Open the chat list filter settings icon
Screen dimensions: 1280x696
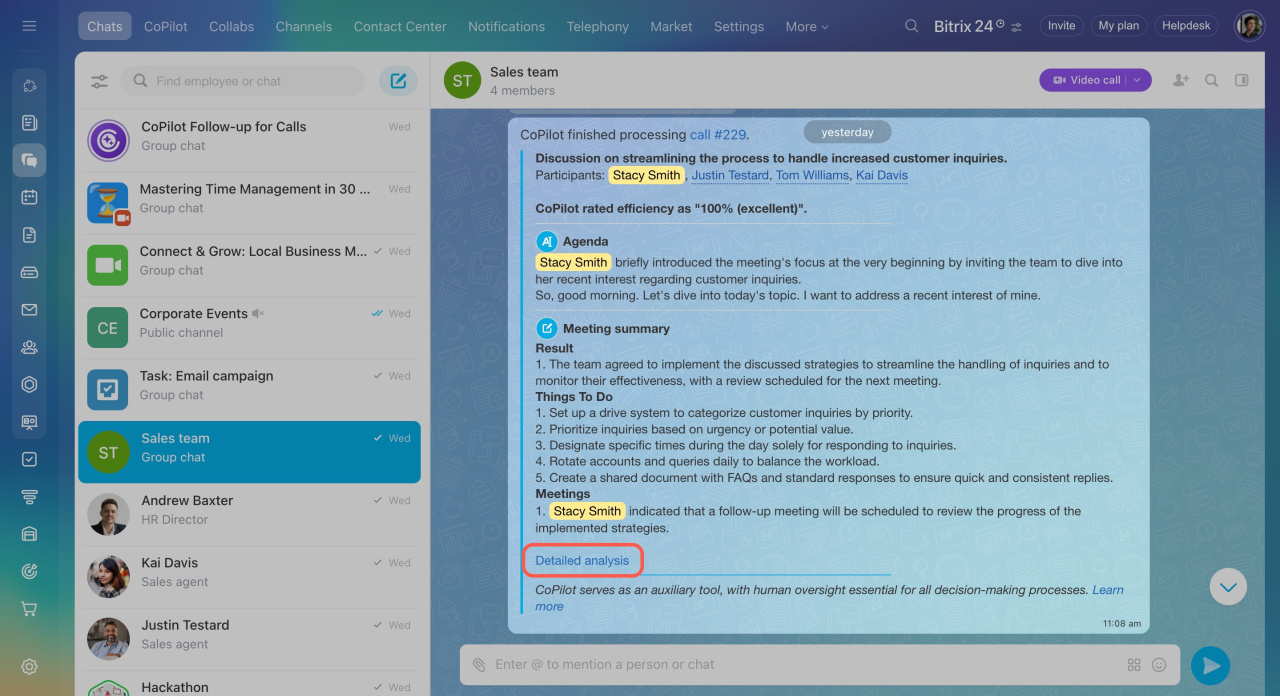pos(99,81)
